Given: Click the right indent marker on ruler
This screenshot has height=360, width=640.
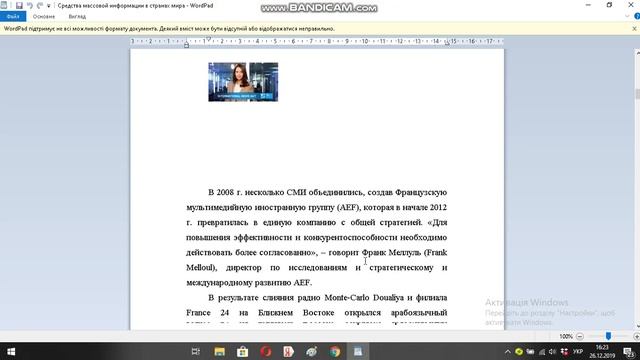Looking at the screenshot, I should click(447, 43).
